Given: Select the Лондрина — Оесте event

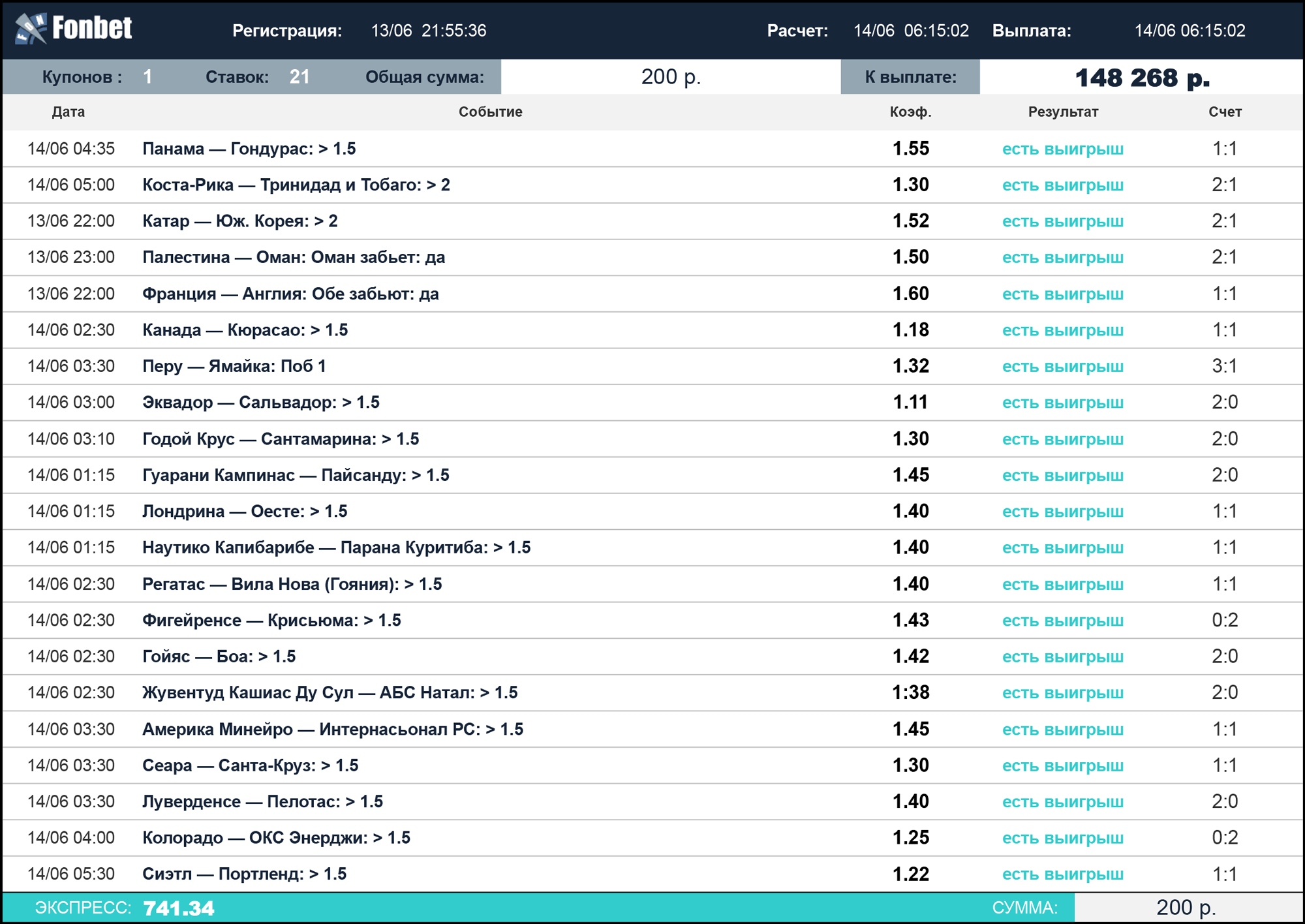Looking at the screenshot, I should tap(245, 512).
